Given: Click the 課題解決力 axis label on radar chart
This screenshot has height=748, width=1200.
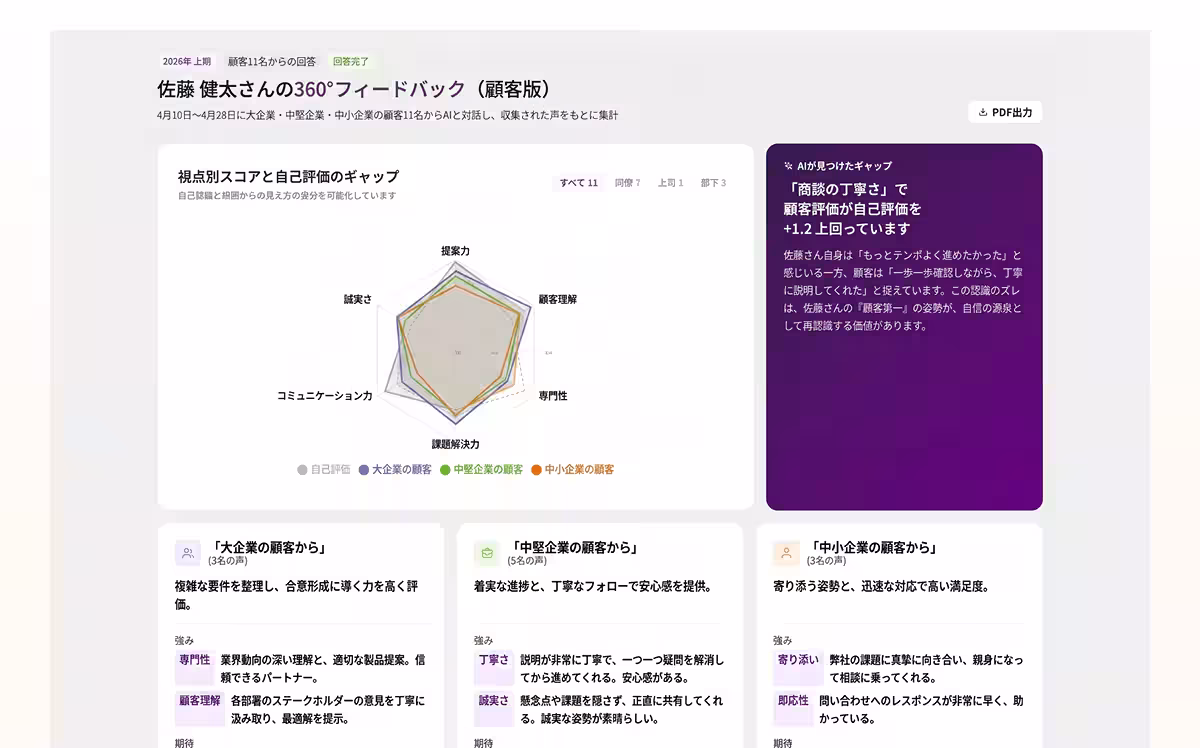Looking at the screenshot, I should [455, 444].
